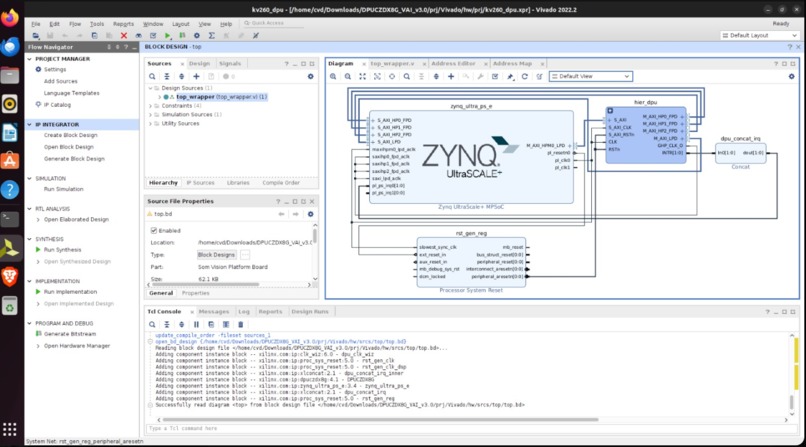Screen dimensions: 806x447
Task: Zoom in on the block diagram
Action: click(x=333, y=77)
